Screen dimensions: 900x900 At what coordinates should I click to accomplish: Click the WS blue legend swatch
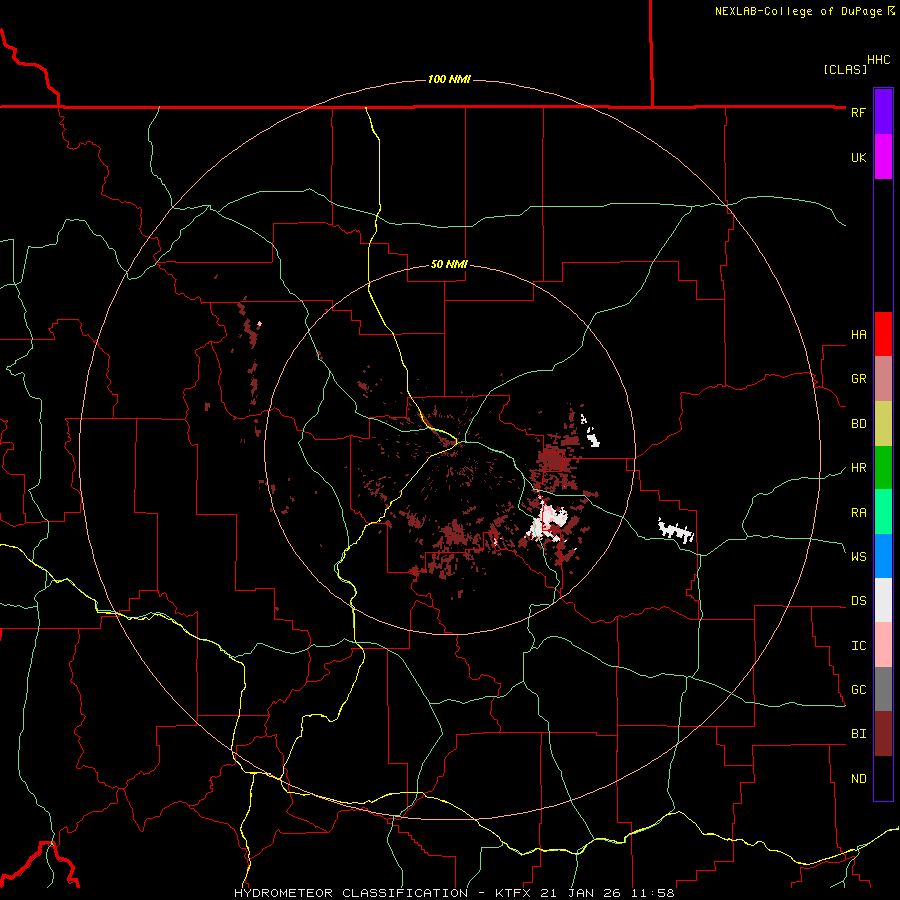883,556
